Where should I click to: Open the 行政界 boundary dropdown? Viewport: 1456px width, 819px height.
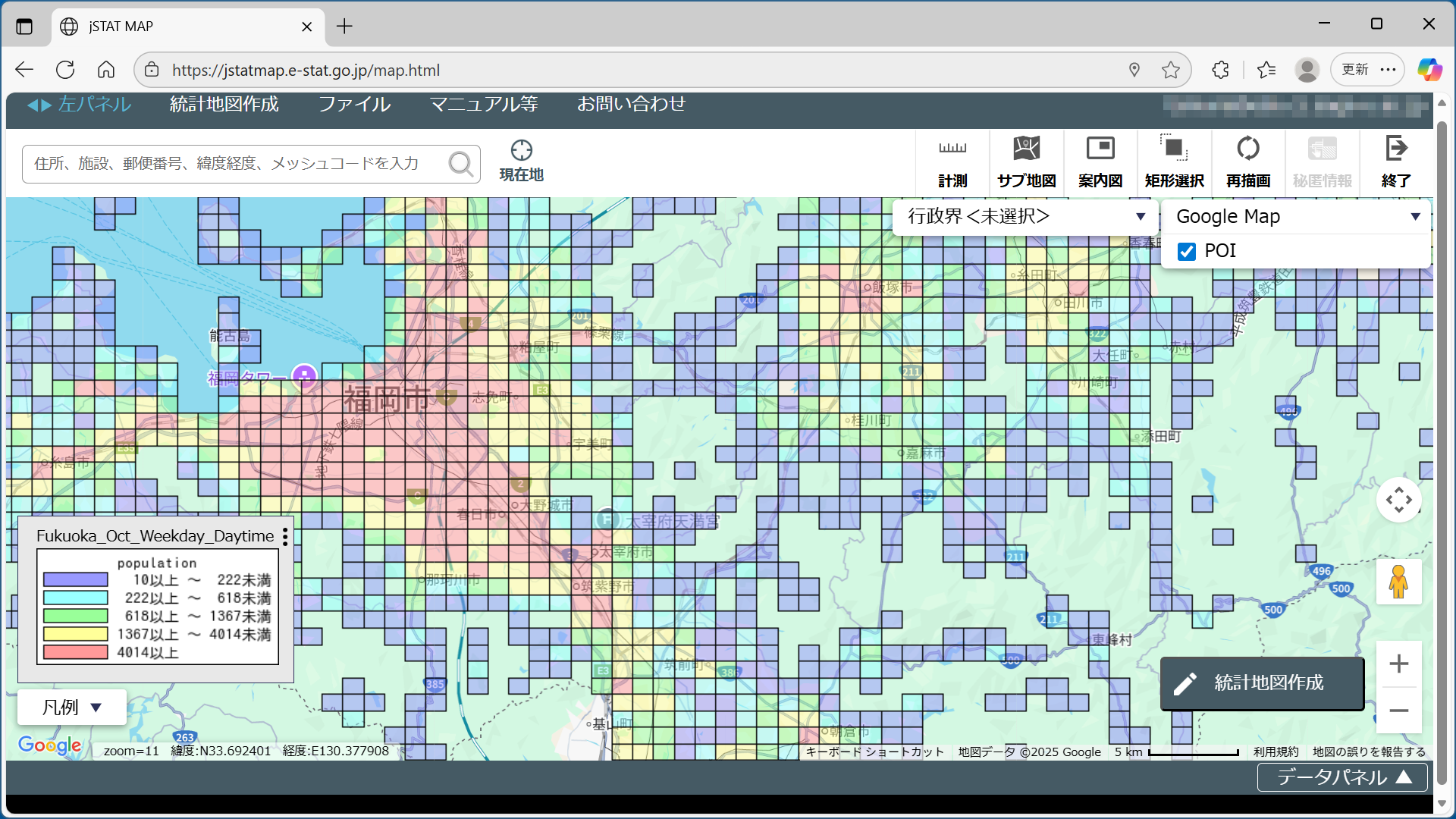coord(1025,217)
